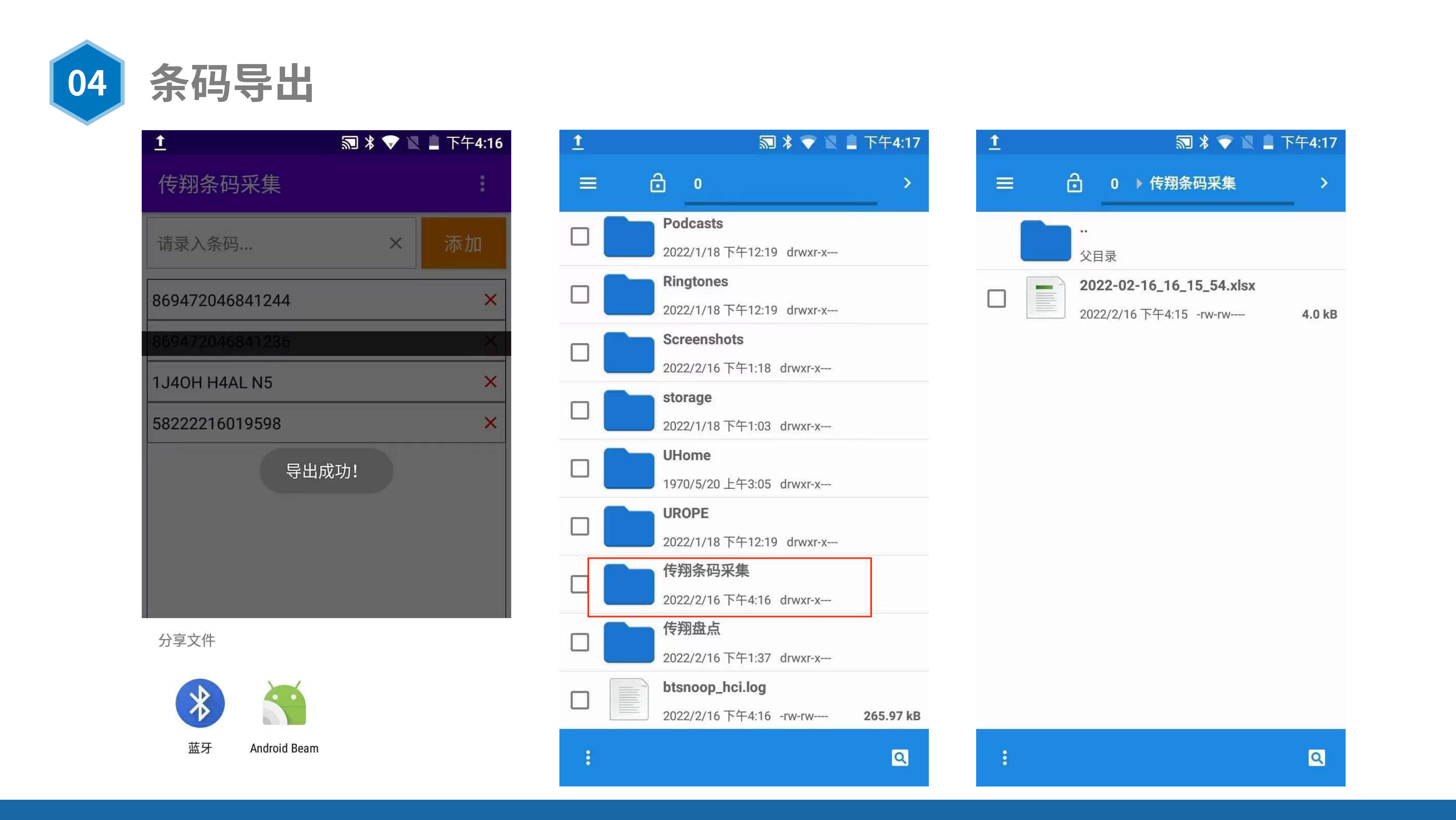Open the xlsx spreadsheet file icon

tap(1045, 298)
